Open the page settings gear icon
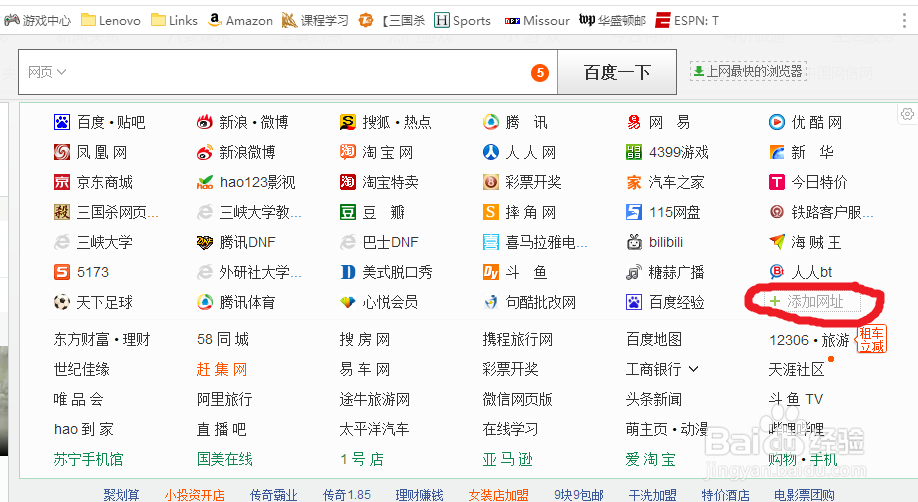This screenshot has width=918, height=502. click(907, 114)
